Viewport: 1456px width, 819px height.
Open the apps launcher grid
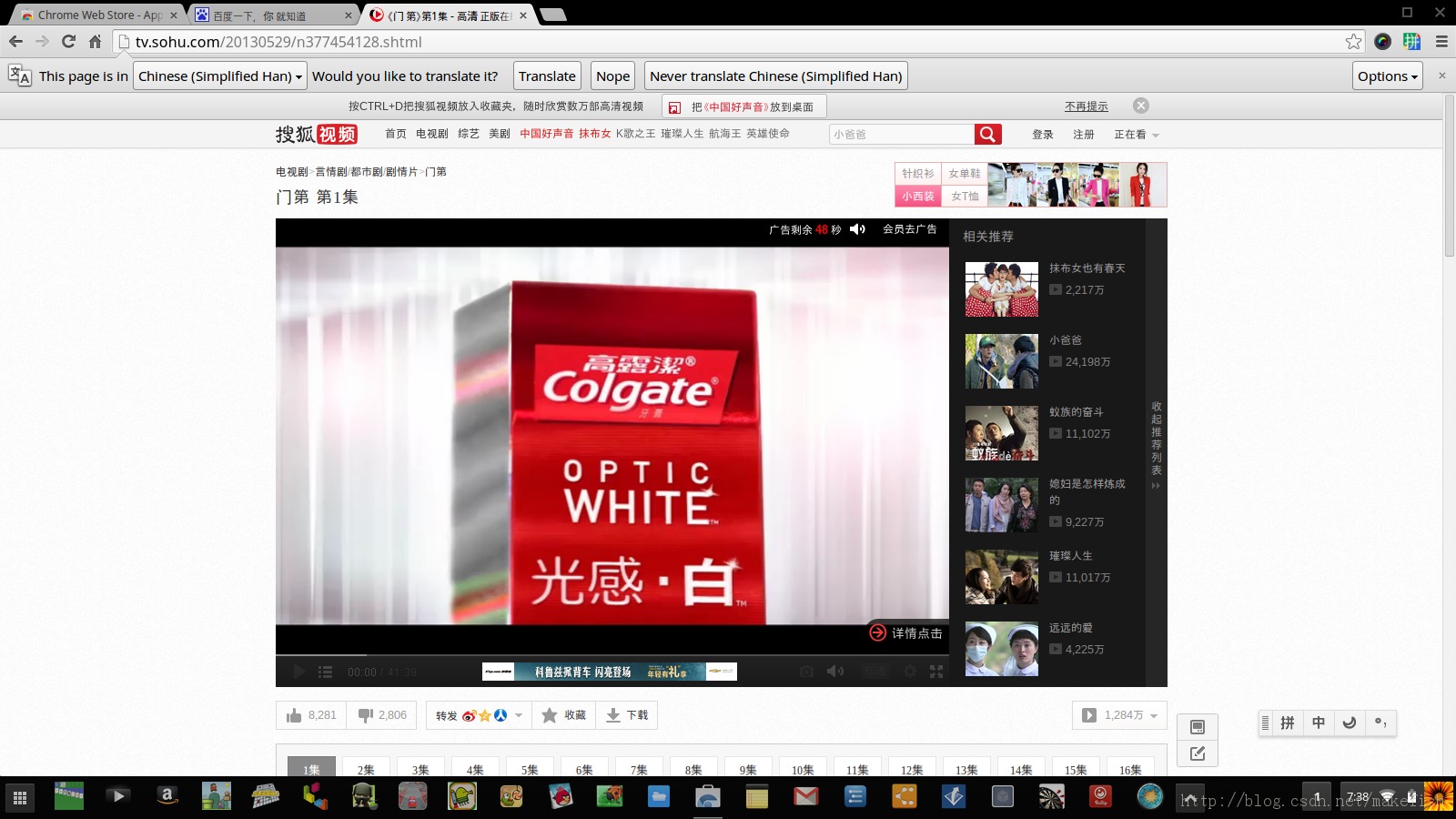[20, 798]
